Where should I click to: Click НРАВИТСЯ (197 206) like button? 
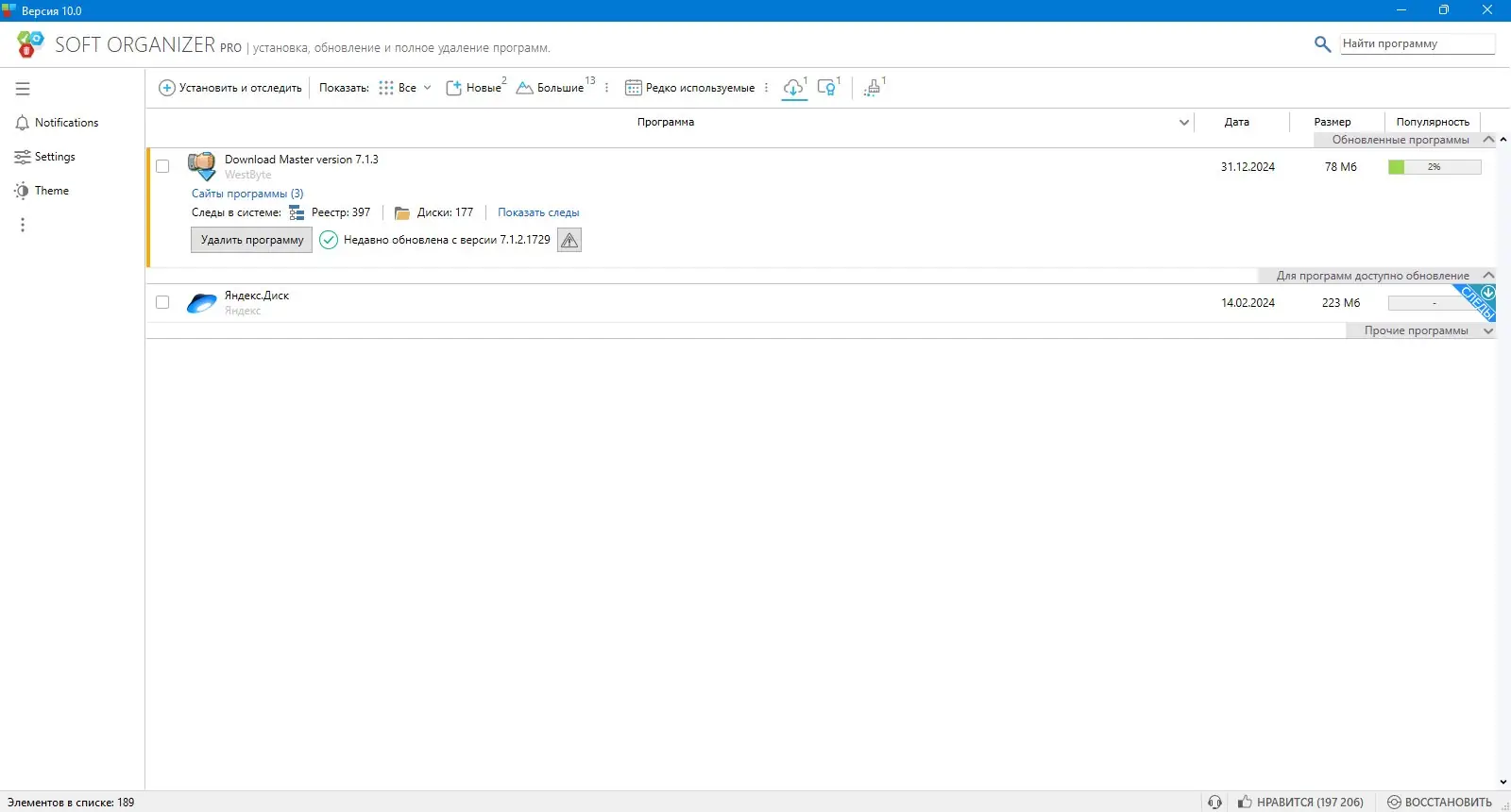(1301, 803)
